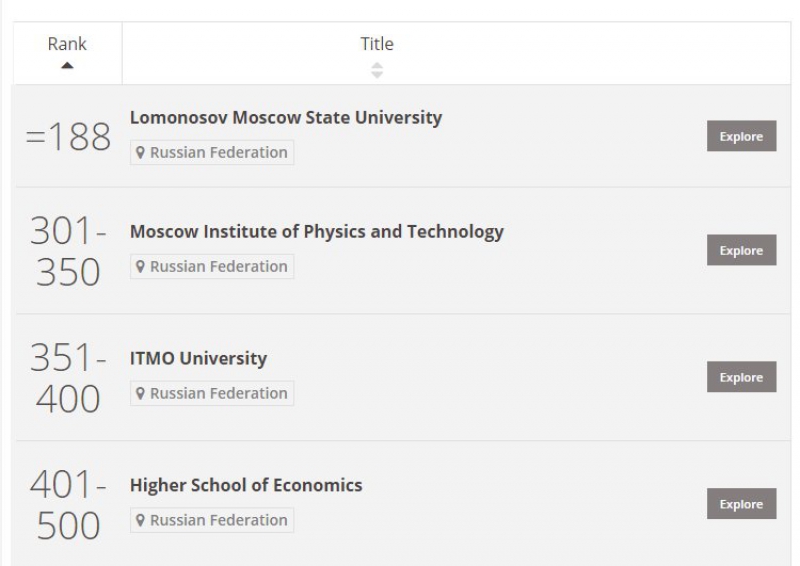Click location pin icon under Lomonosov Moscow State
This screenshot has height=566, width=800.
pos(141,153)
